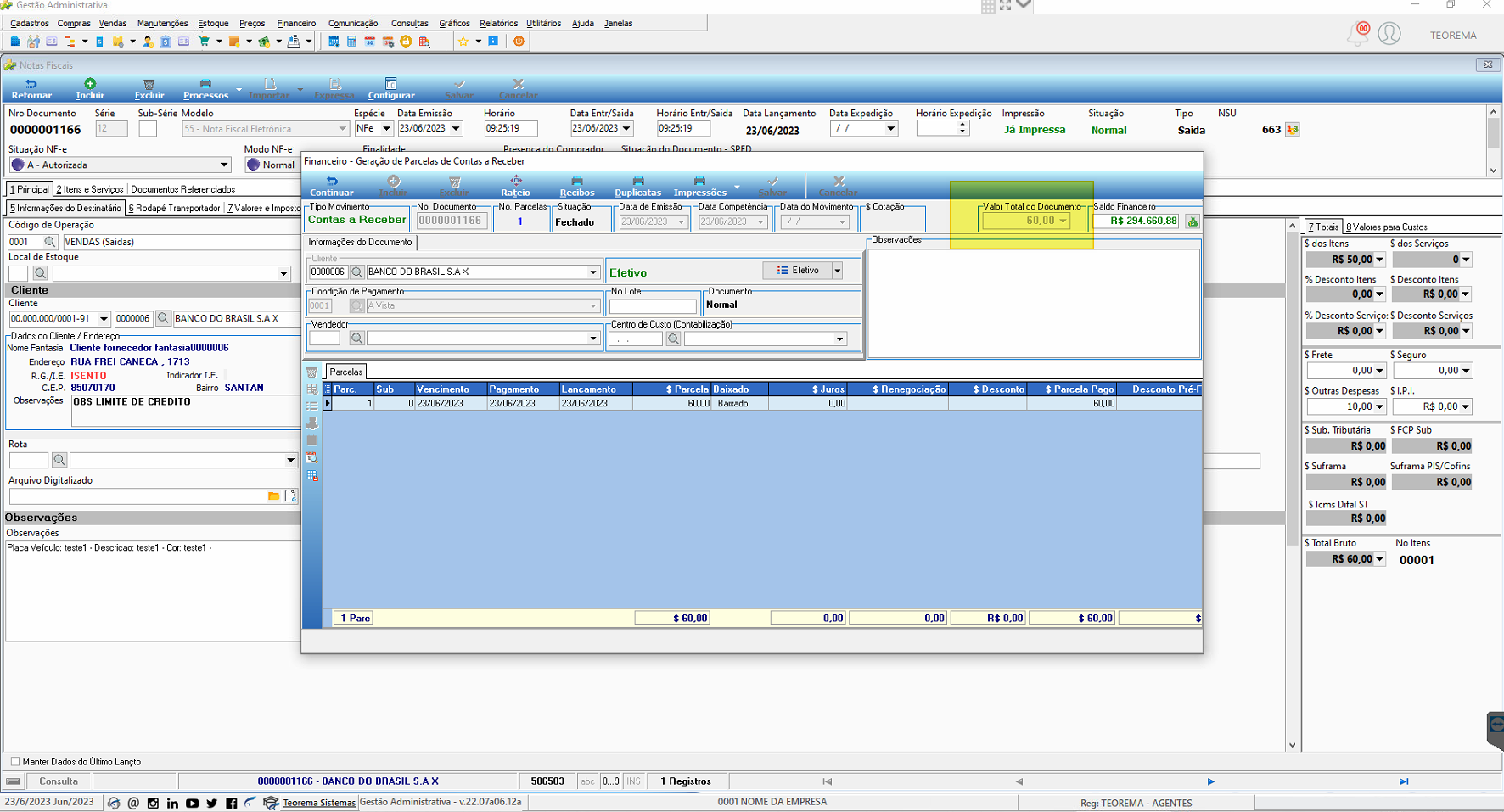Image resolution: width=1504 pixels, height=812 pixels.
Task: Open the Financeiro menu
Action: [x=296, y=23]
